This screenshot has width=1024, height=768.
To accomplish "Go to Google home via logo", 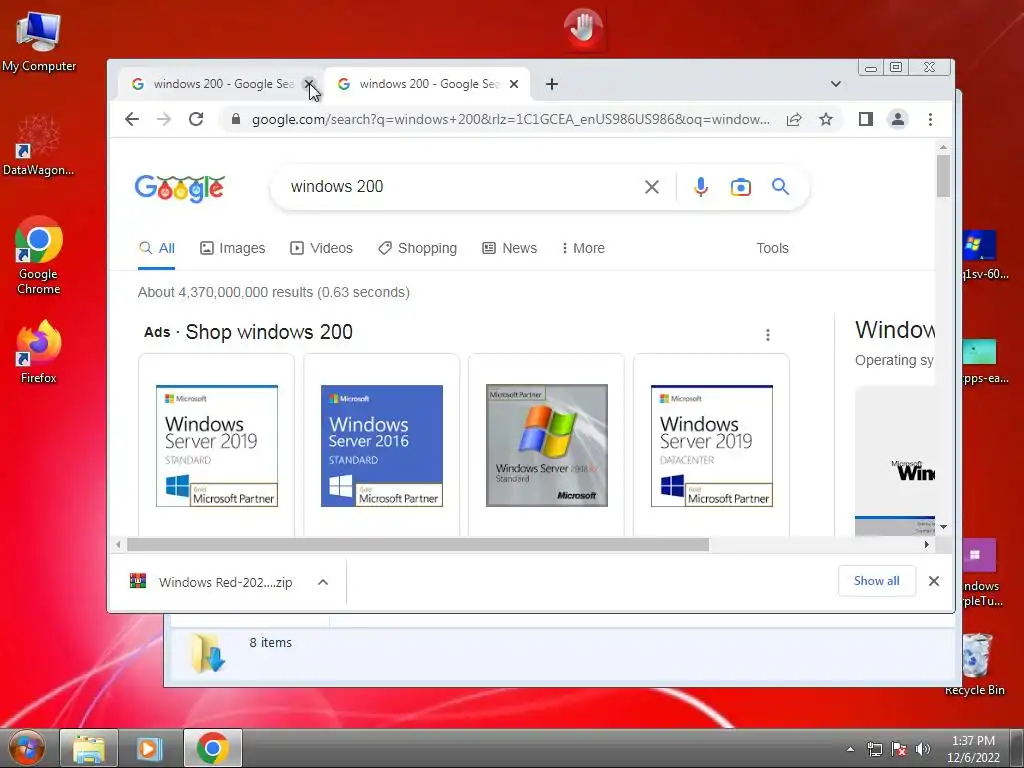I will [x=180, y=188].
